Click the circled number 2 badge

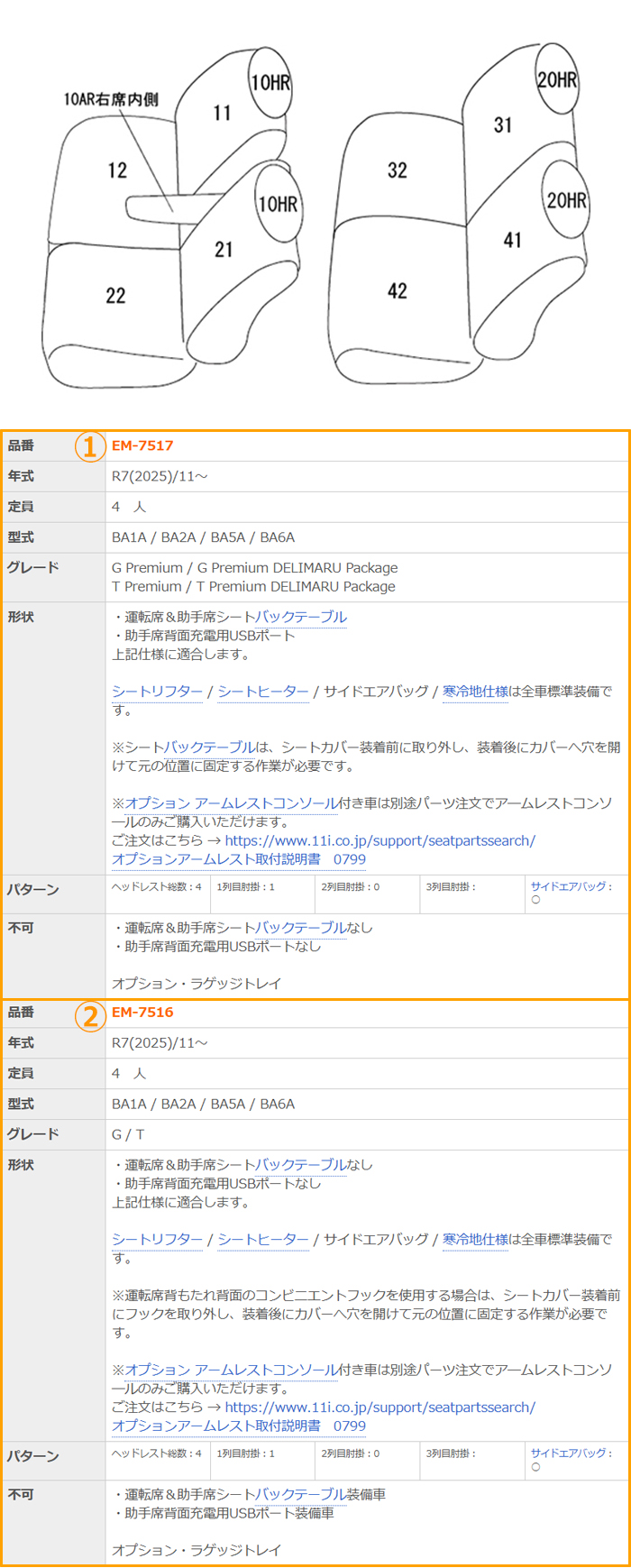pos(88,1015)
